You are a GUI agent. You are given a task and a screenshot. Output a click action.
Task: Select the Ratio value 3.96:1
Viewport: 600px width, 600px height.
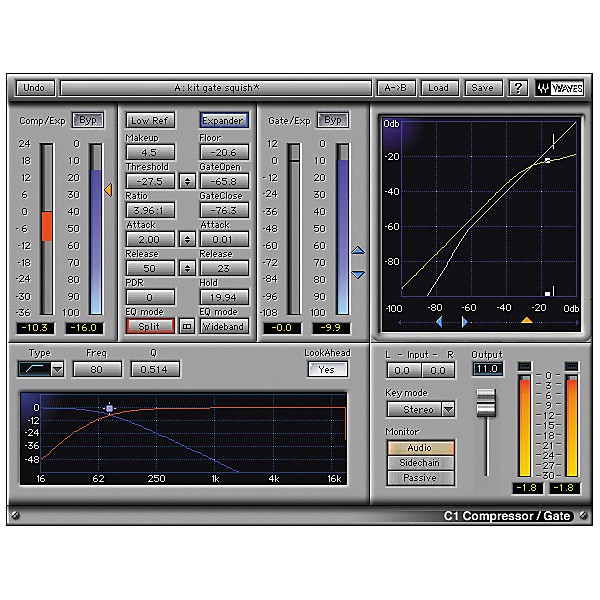tap(150, 210)
